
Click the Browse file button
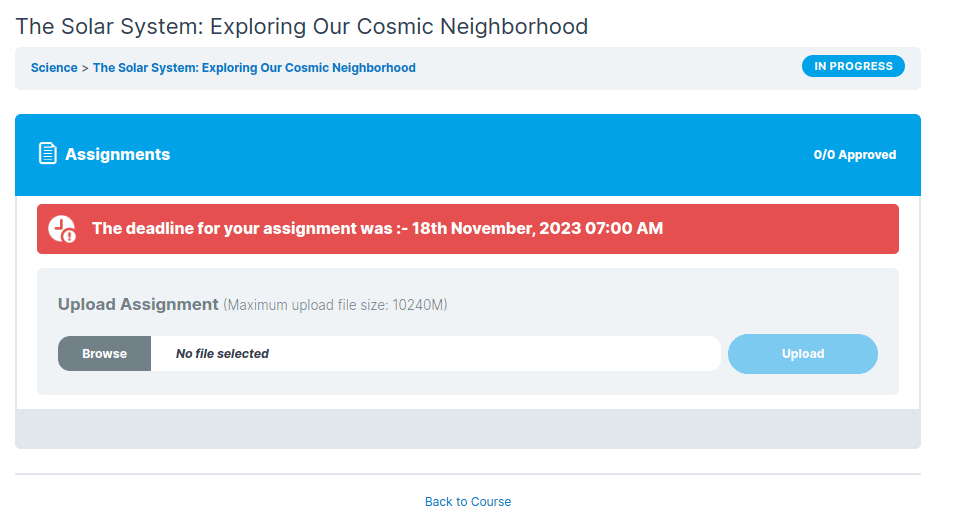click(104, 354)
